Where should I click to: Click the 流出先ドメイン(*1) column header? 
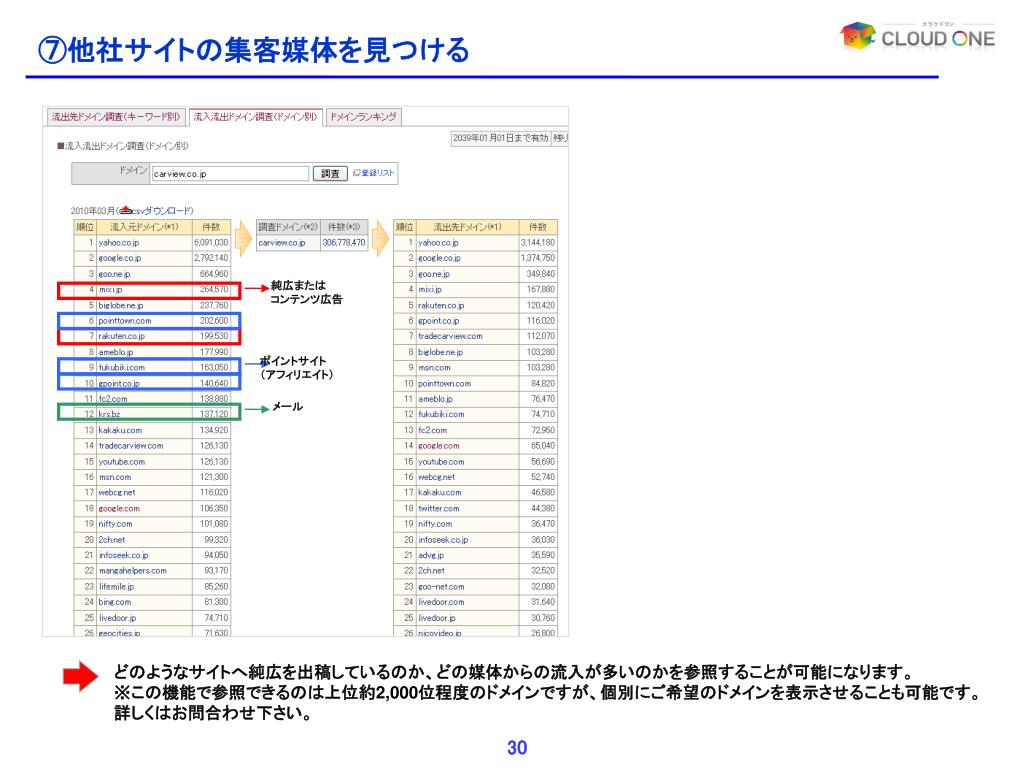pyautogui.click(x=468, y=227)
